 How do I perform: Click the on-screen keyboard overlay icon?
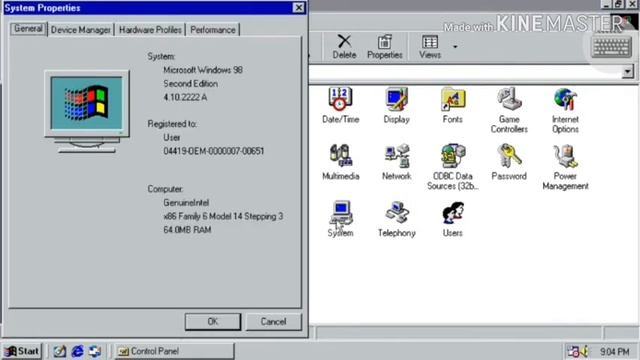[611, 47]
